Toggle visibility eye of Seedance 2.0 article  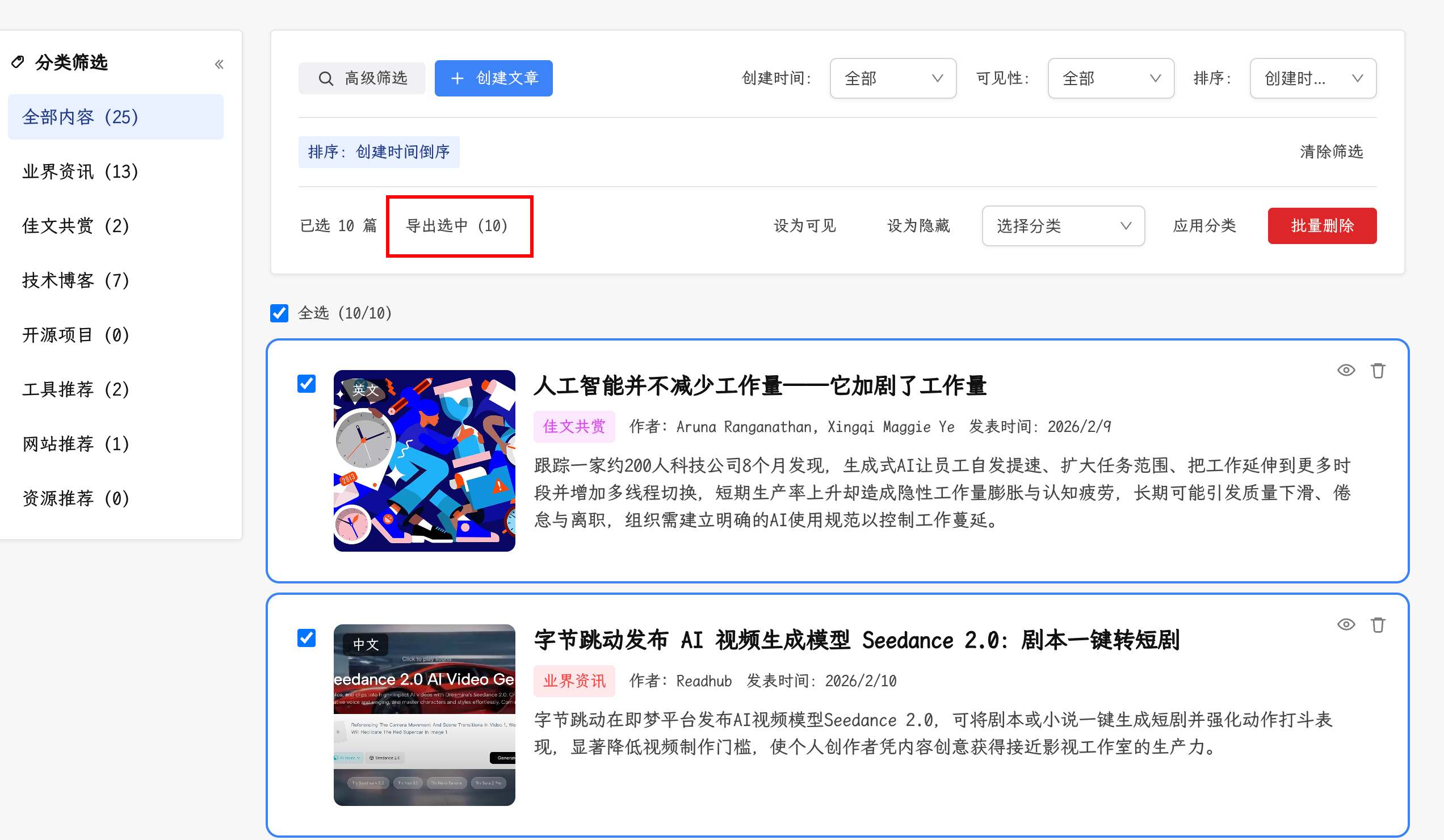[x=1346, y=624]
